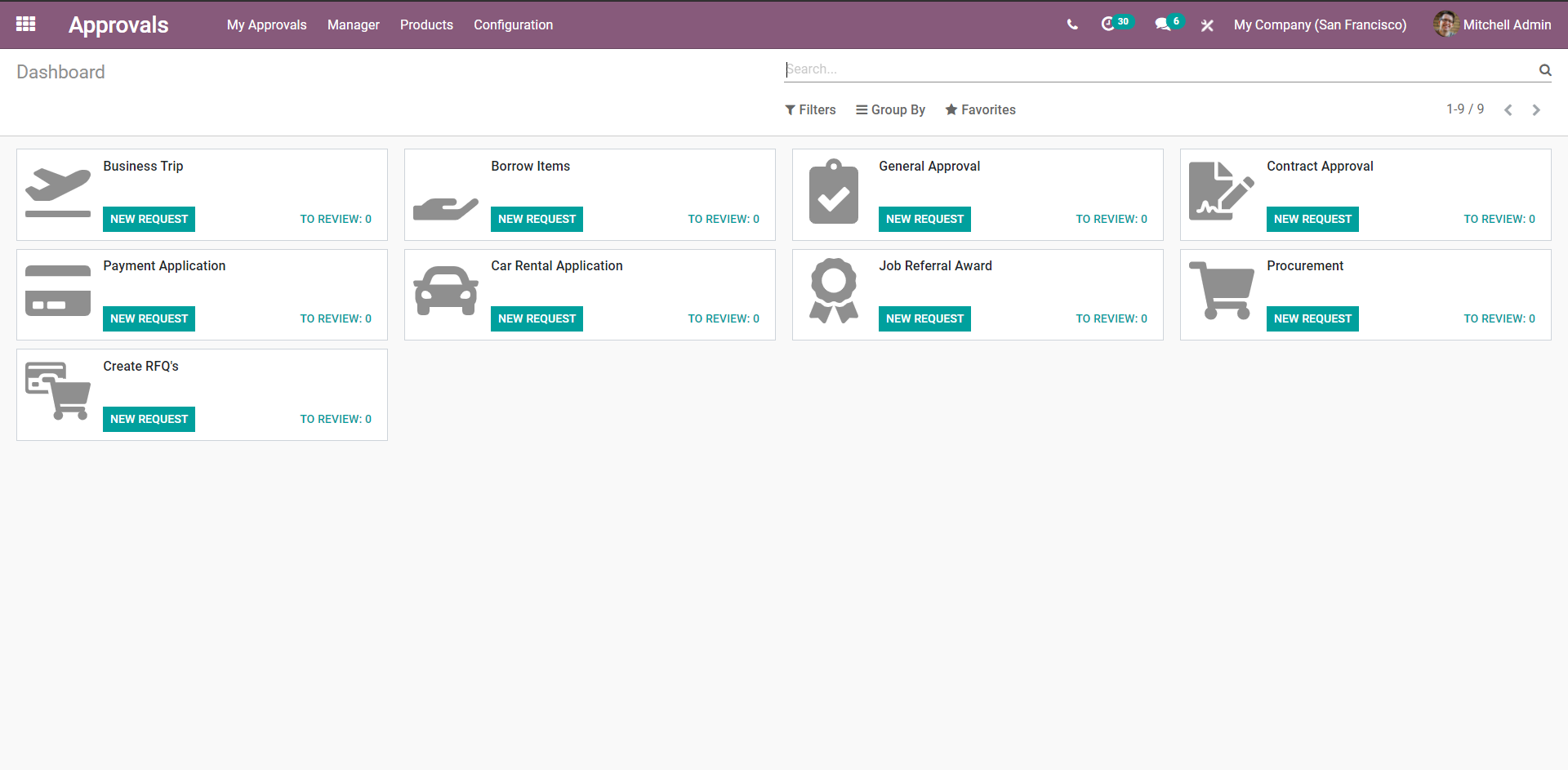Click the Business Trip airplane icon

58,193
